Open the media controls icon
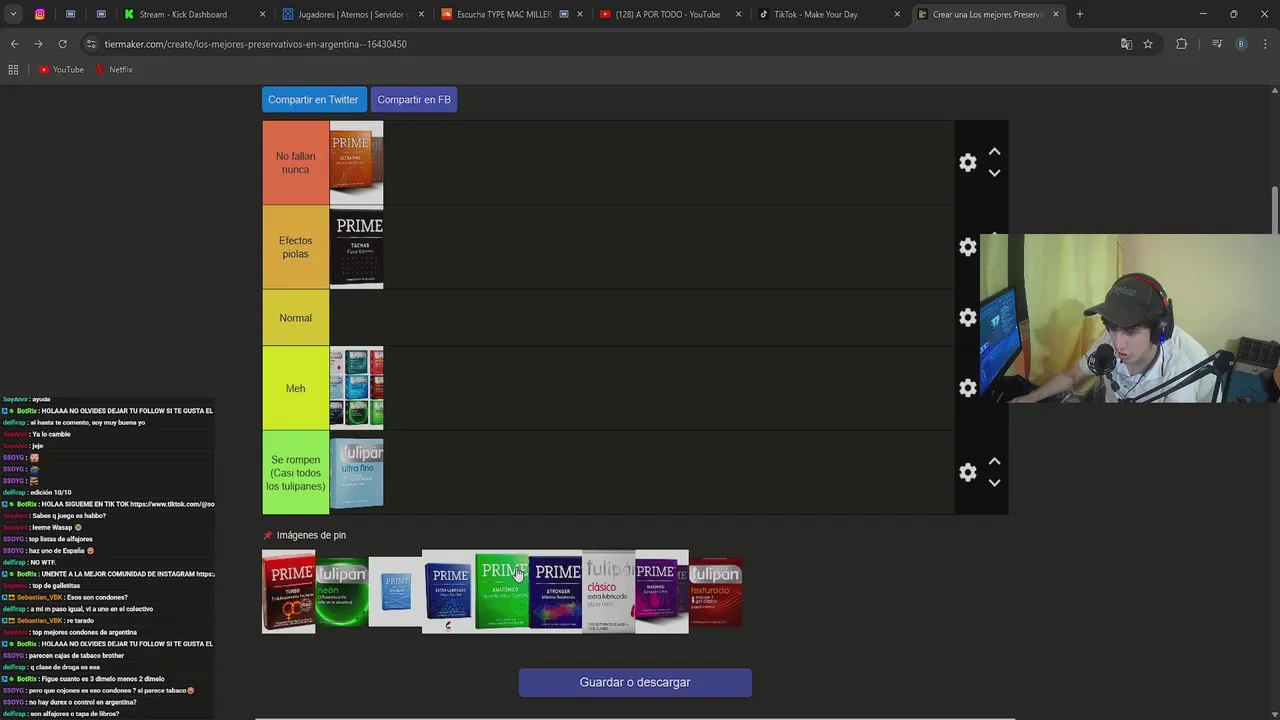The height and width of the screenshot is (720, 1280). [1217, 44]
